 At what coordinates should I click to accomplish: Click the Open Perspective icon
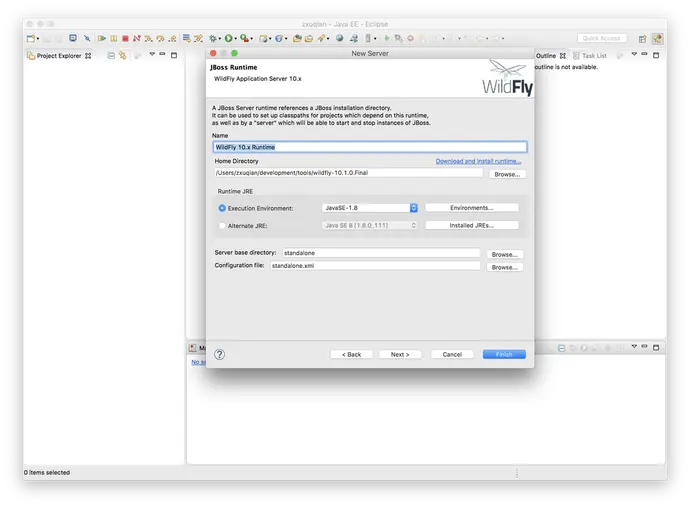click(x=642, y=39)
